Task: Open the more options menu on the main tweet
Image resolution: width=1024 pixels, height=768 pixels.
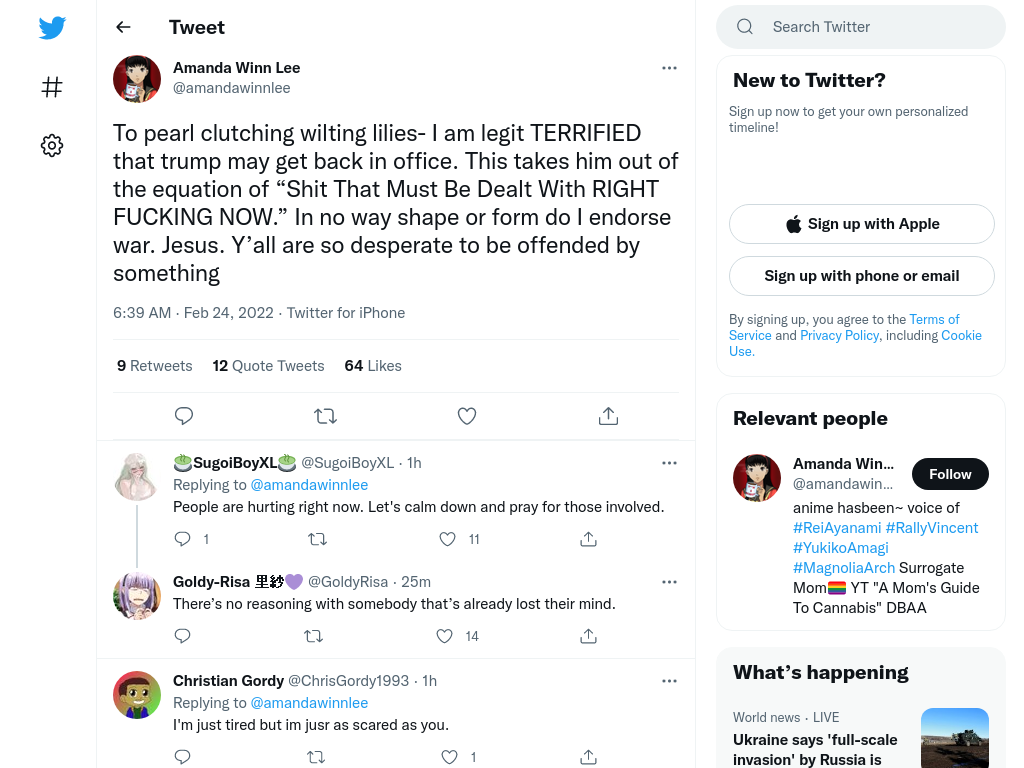Action: click(x=669, y=68)
